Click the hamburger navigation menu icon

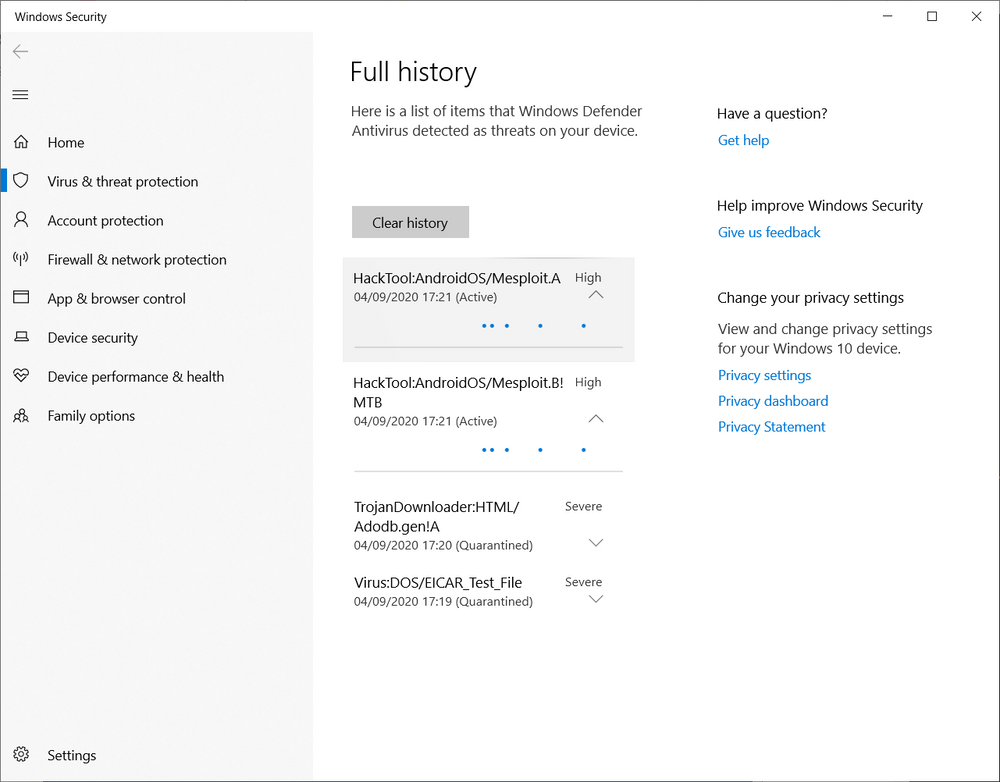[x=20, y=94]
